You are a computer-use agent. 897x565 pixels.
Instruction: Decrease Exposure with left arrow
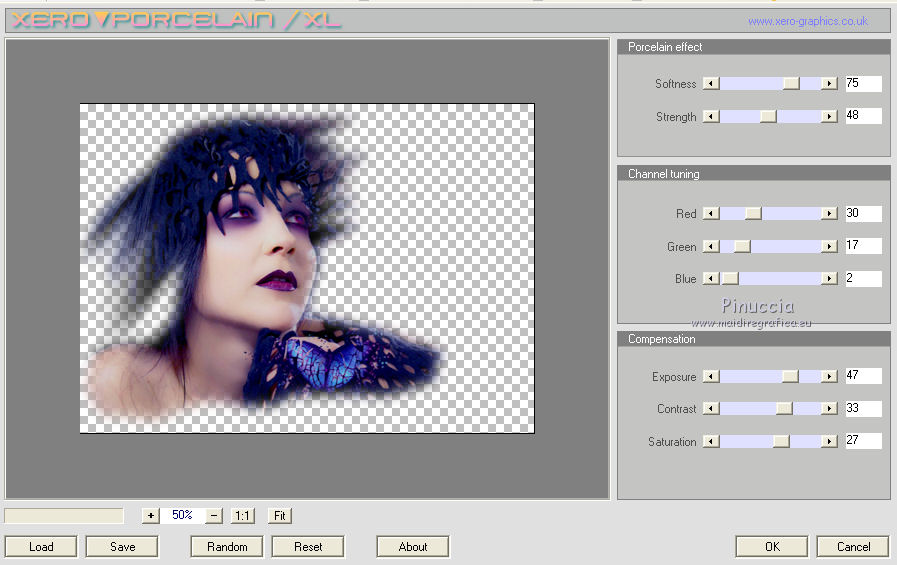click(711, 376)
